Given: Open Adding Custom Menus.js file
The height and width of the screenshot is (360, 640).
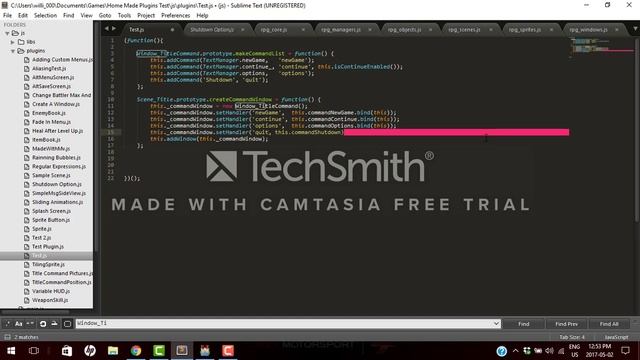Looking at the screenshot, I should [62, 60].
